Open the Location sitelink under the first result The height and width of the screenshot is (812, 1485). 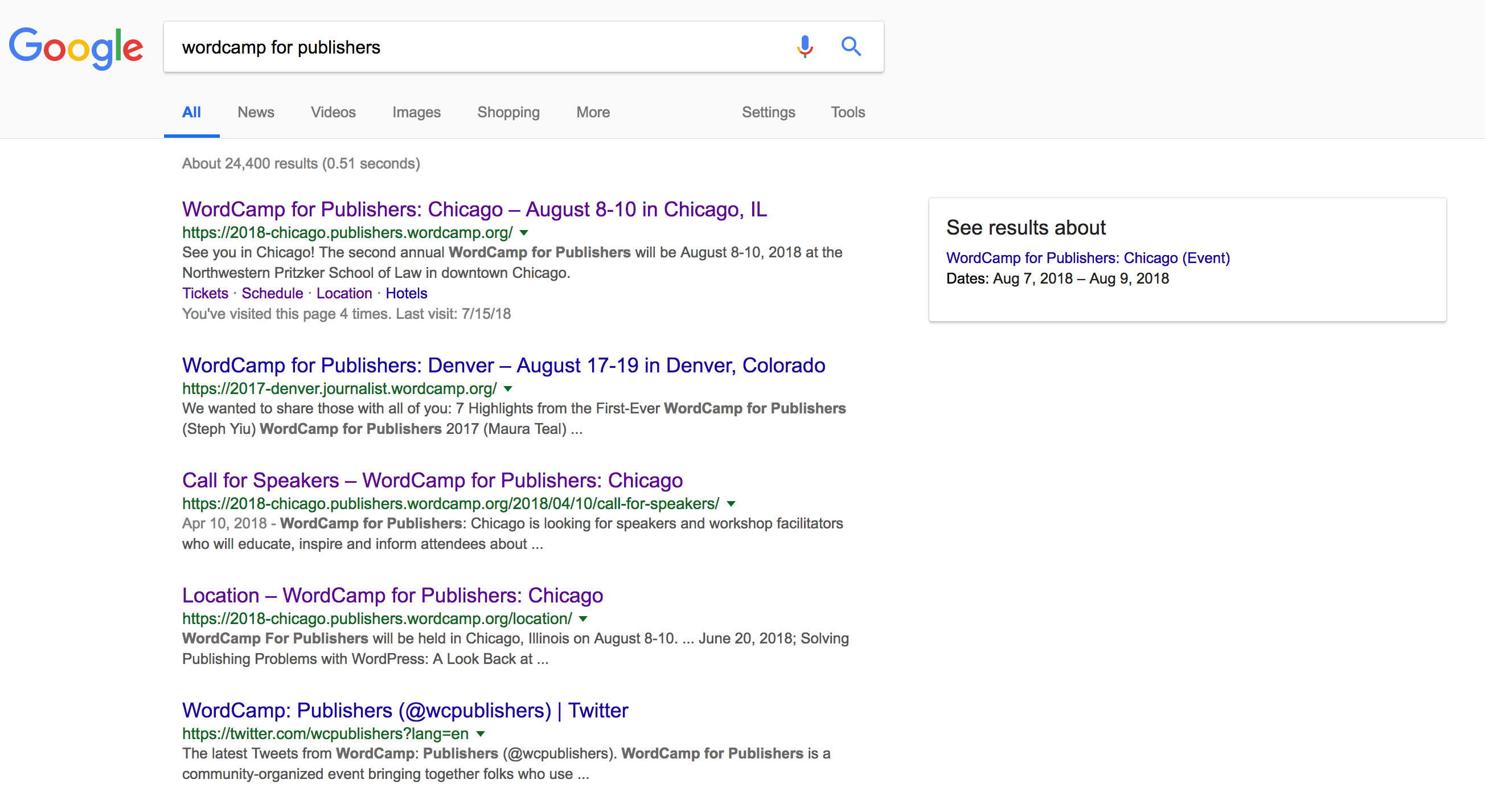[x=344, y=293]
